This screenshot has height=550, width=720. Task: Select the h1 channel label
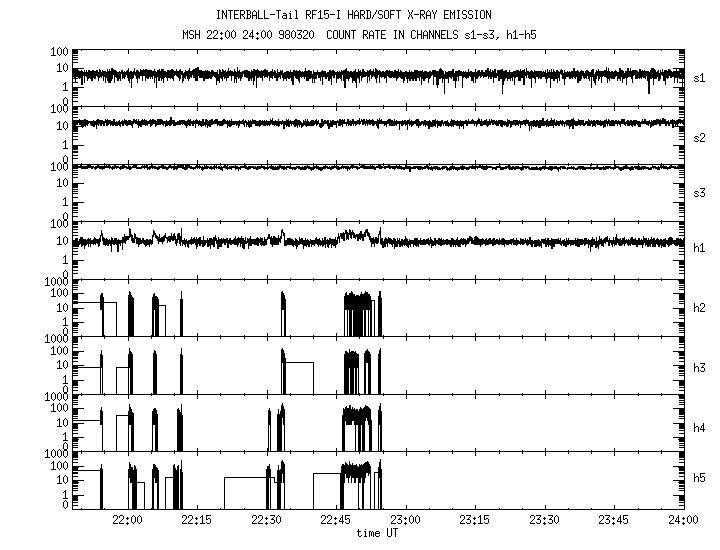700,247
